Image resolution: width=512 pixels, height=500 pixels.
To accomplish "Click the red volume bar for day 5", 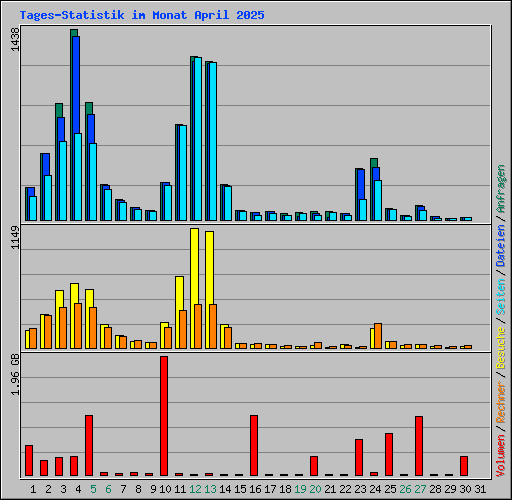I will click(x=89, y=445).
